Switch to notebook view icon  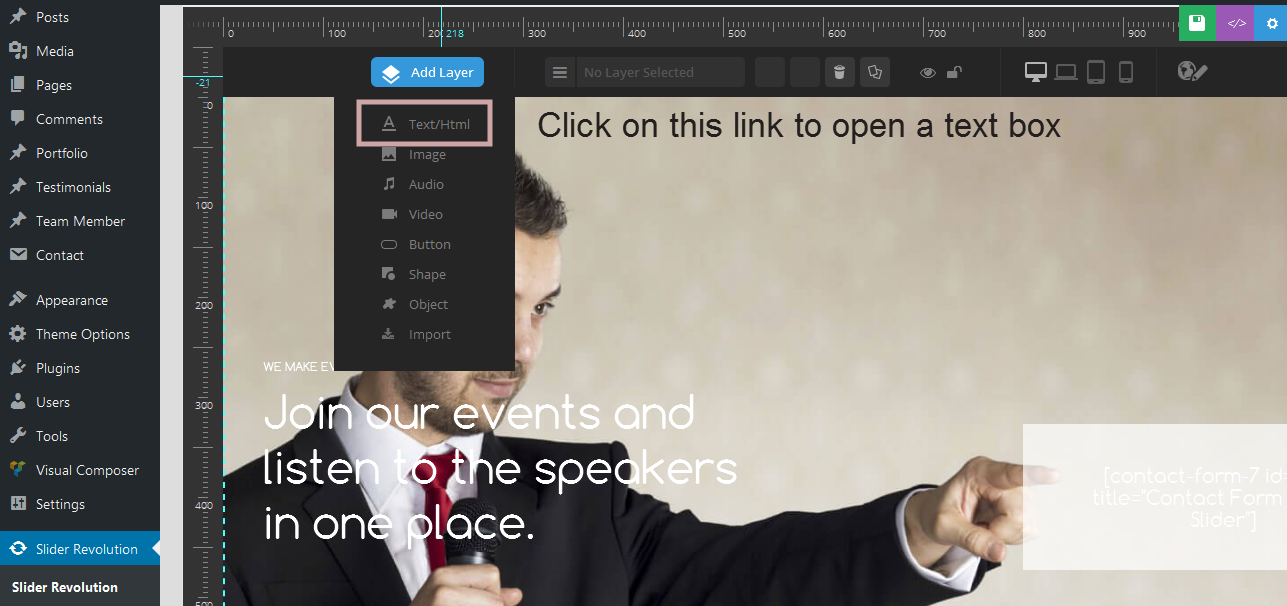pos(1066,72)
